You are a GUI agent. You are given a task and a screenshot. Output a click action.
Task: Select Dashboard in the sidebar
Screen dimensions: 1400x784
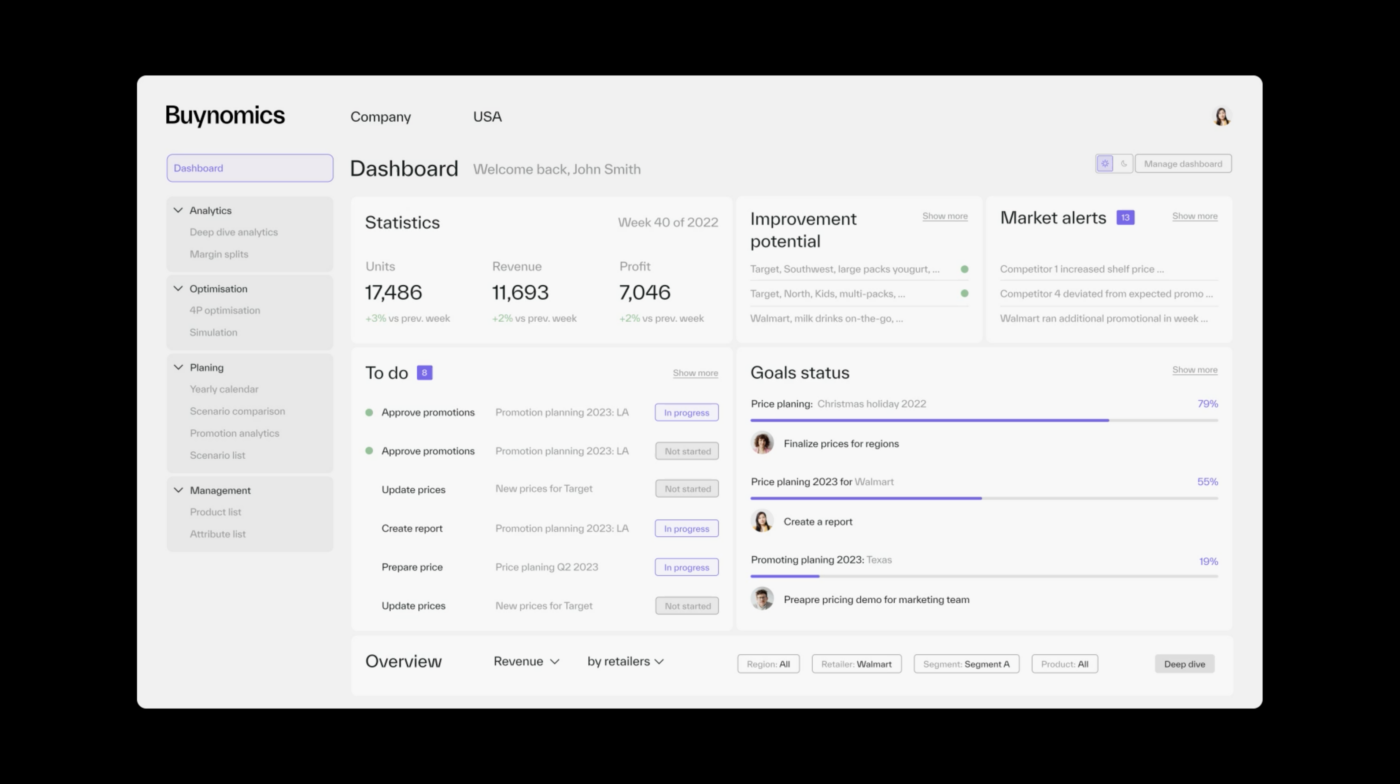250,168
